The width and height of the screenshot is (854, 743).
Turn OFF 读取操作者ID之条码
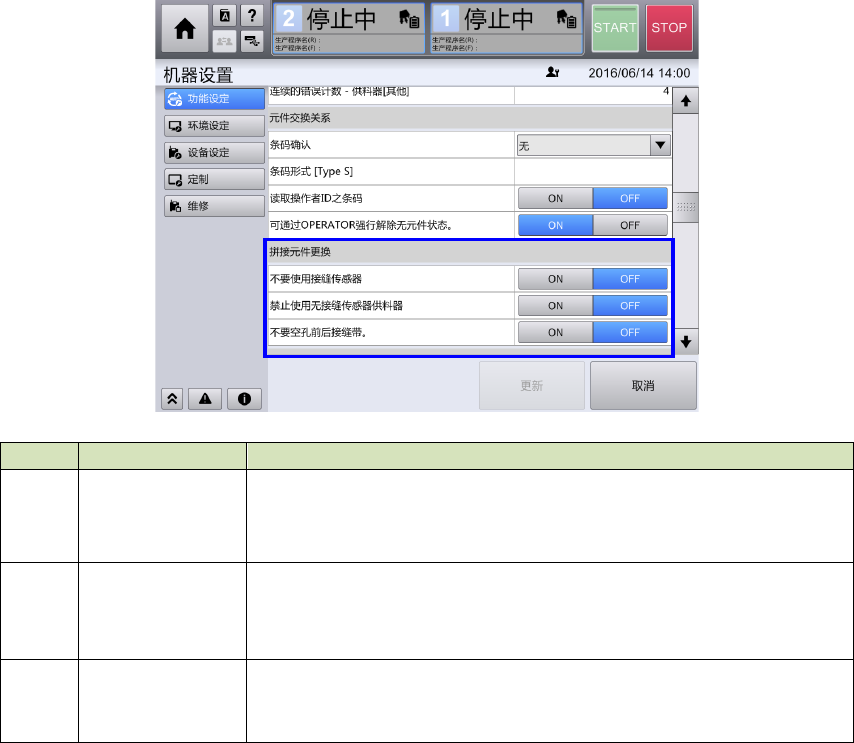(x=630, y=198)
